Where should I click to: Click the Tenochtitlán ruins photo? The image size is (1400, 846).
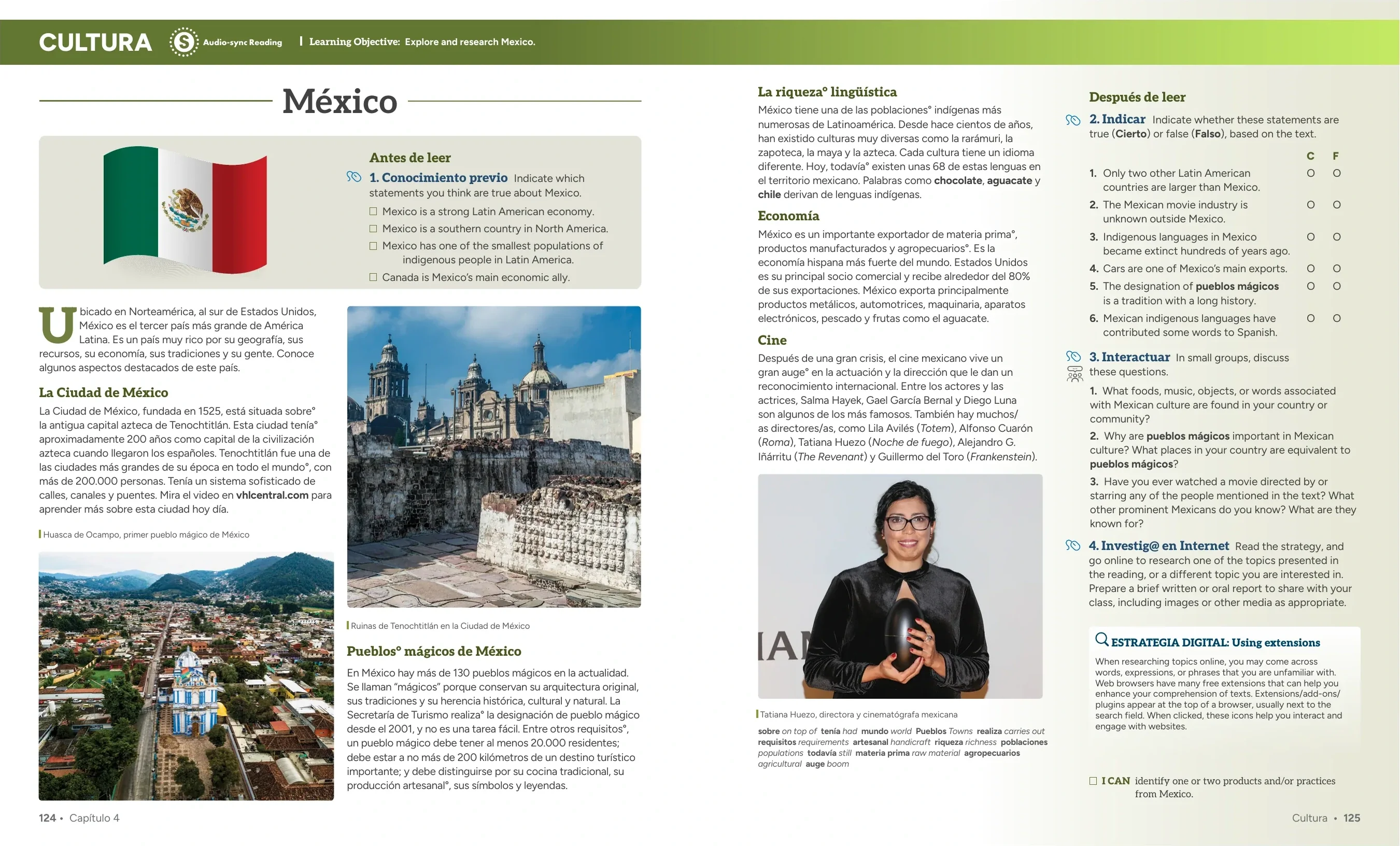(x=494, y=457)
